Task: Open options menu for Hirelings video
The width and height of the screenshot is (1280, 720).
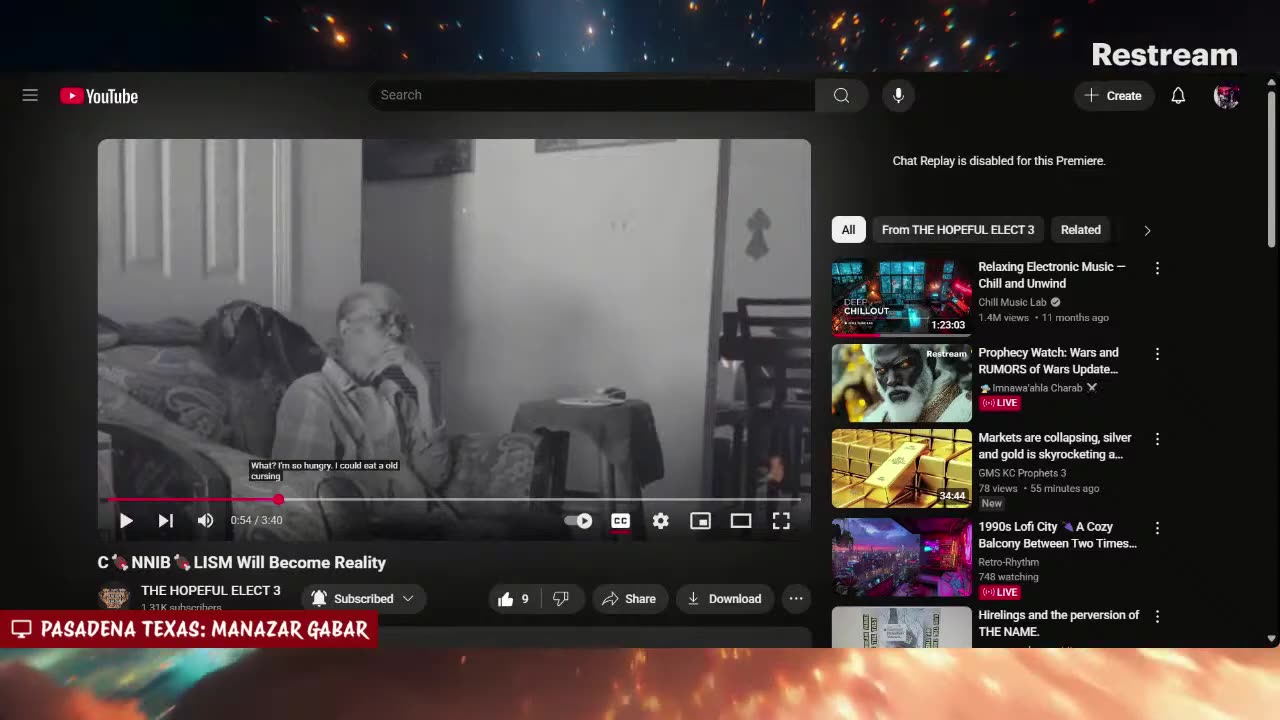Action: [x=1157, y=617]
